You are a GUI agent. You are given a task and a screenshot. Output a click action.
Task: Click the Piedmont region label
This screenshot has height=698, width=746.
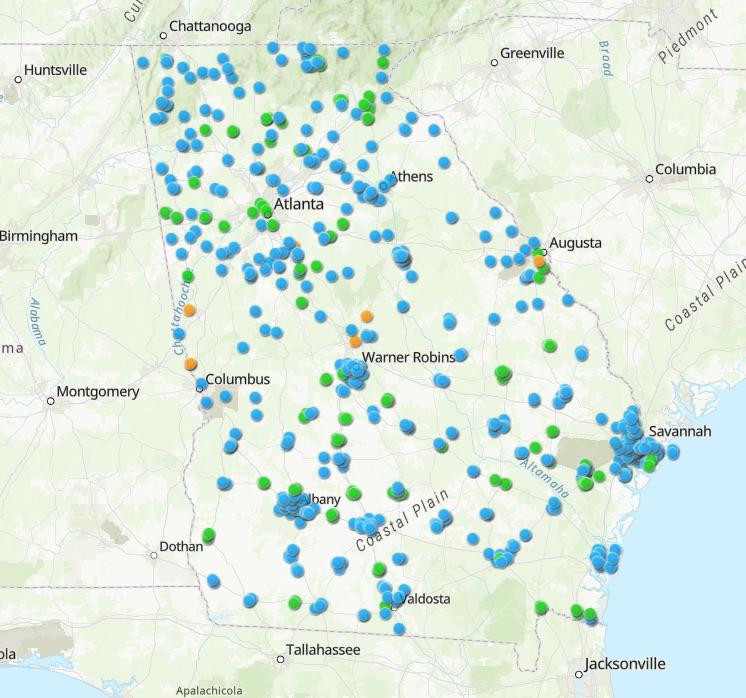click(688, 36)
